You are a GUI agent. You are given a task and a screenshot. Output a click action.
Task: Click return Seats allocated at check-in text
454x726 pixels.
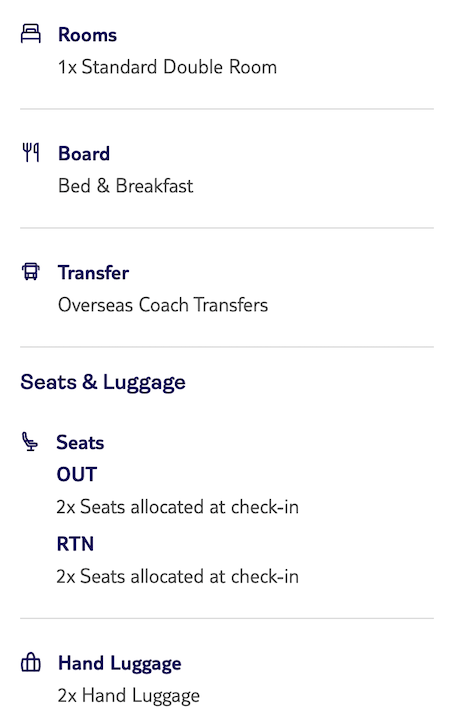[177, 576]
